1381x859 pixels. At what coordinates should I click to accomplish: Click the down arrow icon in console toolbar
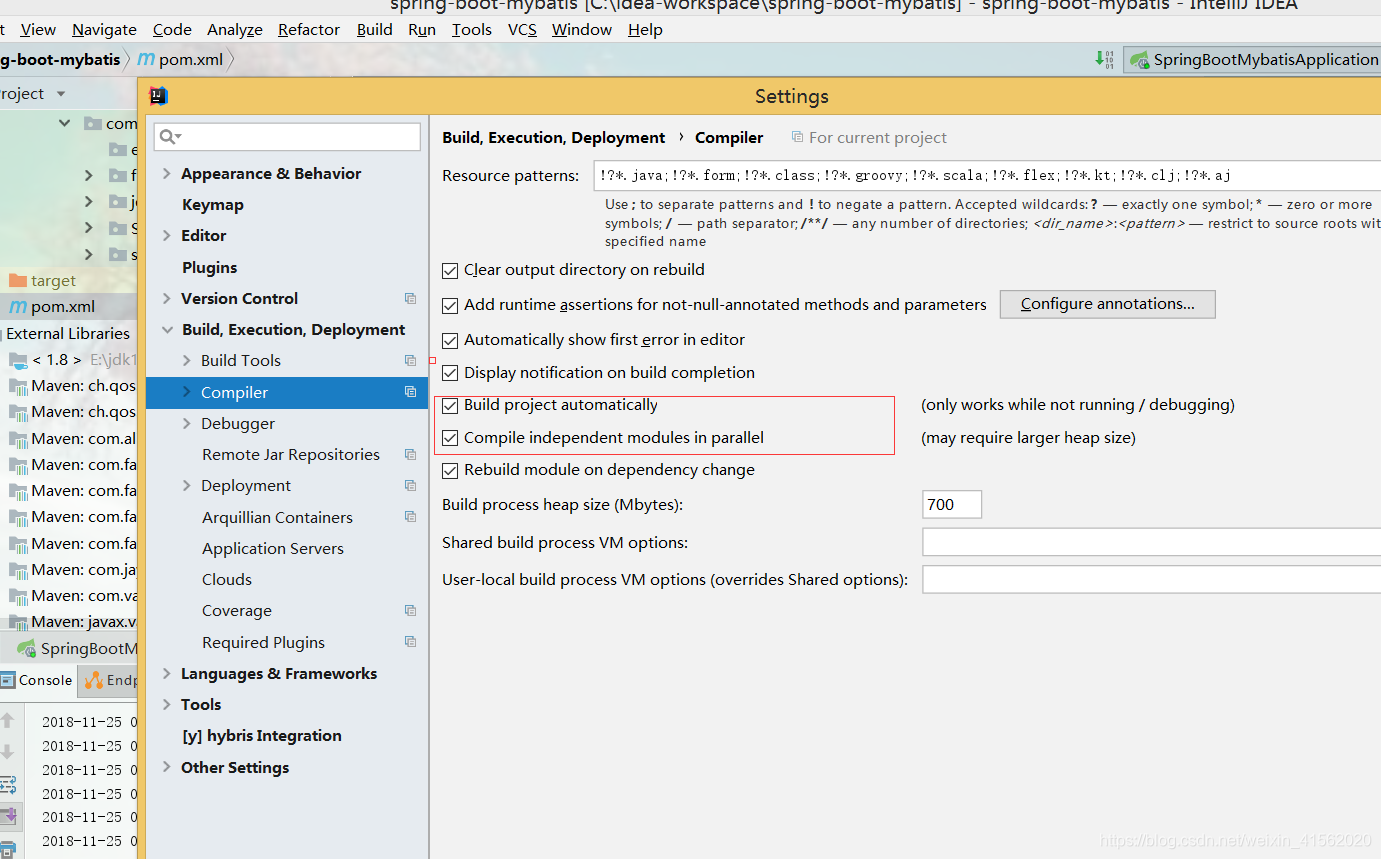[x=7, y=752]
